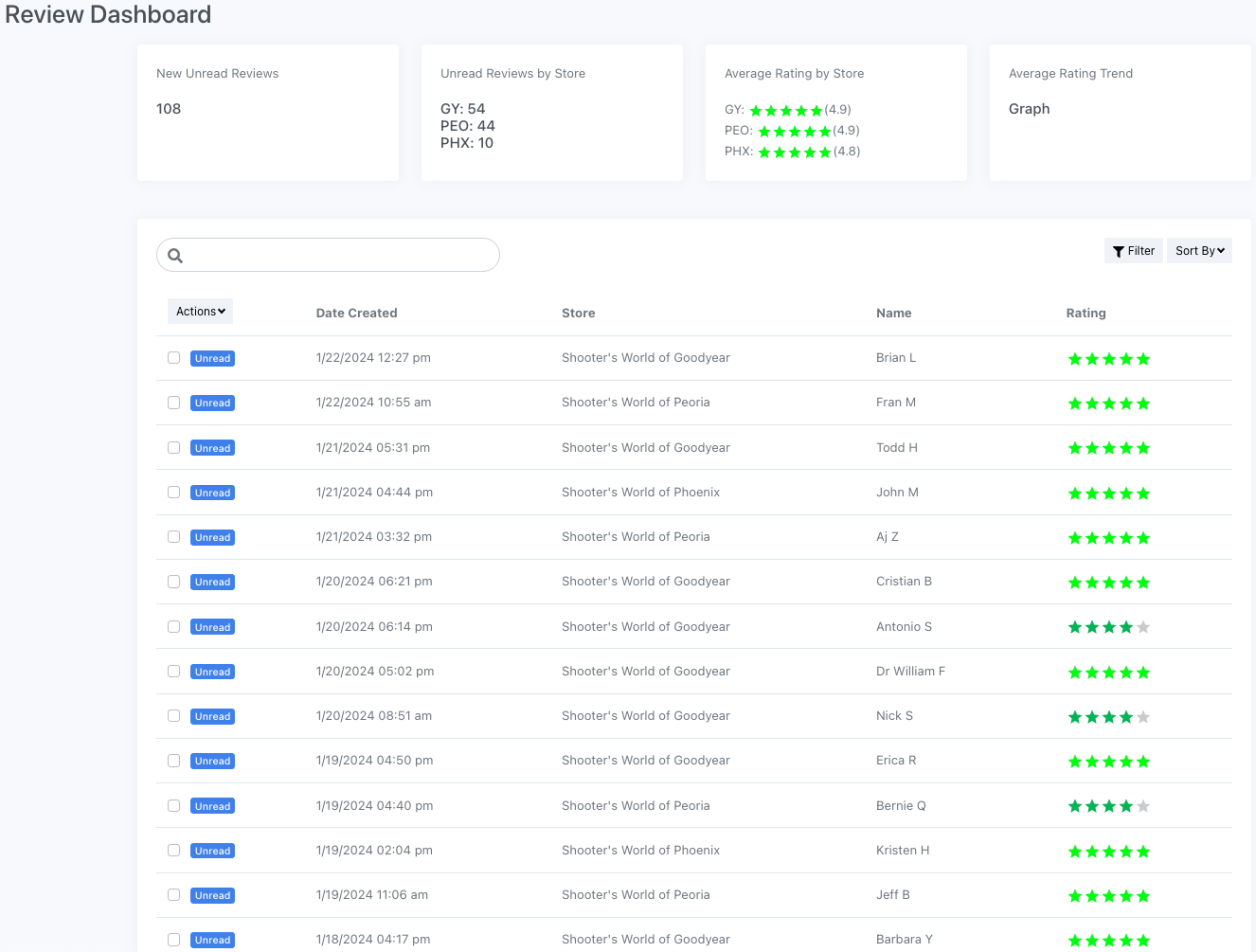Toggle the checkbox for Jeff B's review
Image resolution: width=1256 pixels, height=952 pixels.
[x=174, y=894]
